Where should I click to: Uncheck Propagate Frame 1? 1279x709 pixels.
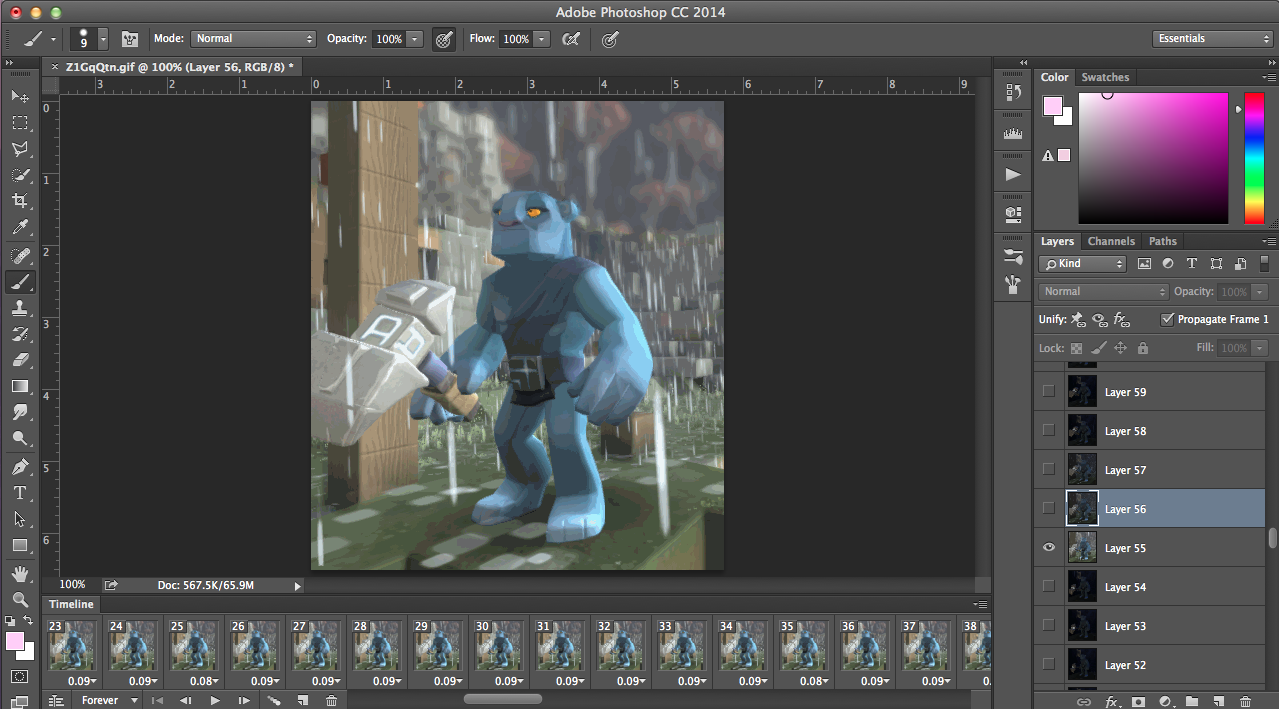click(1167, 319)
